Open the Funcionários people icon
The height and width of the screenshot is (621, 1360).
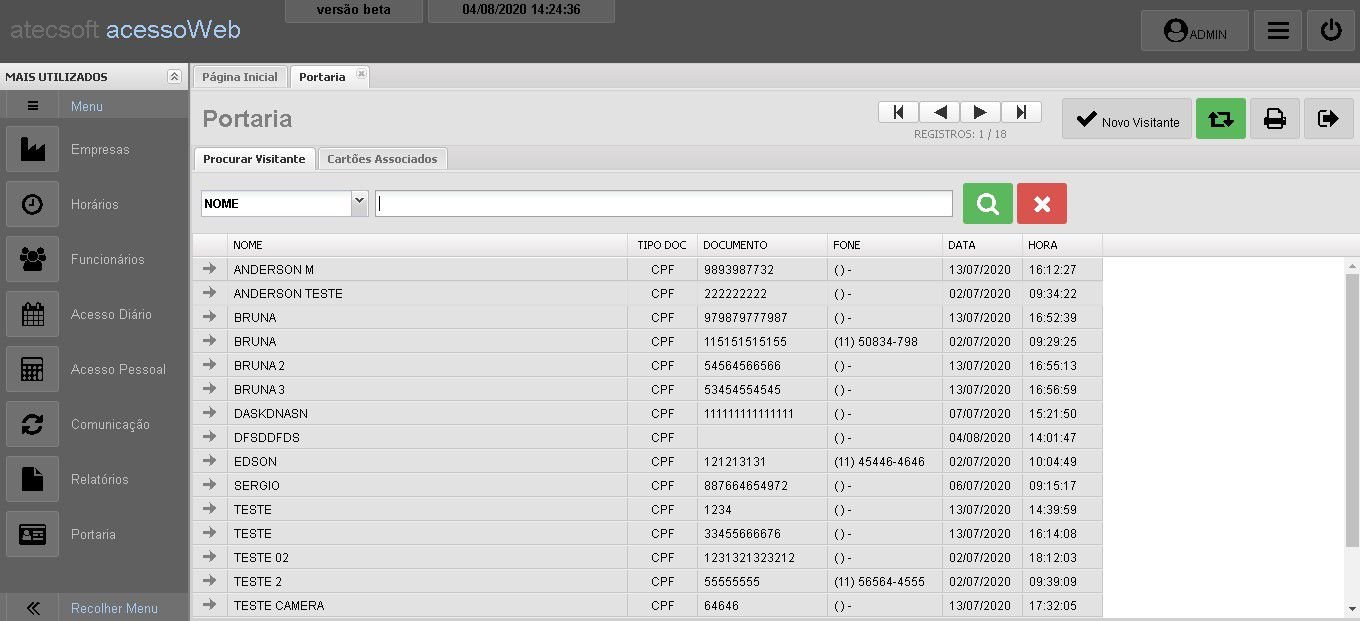point(33,260)
